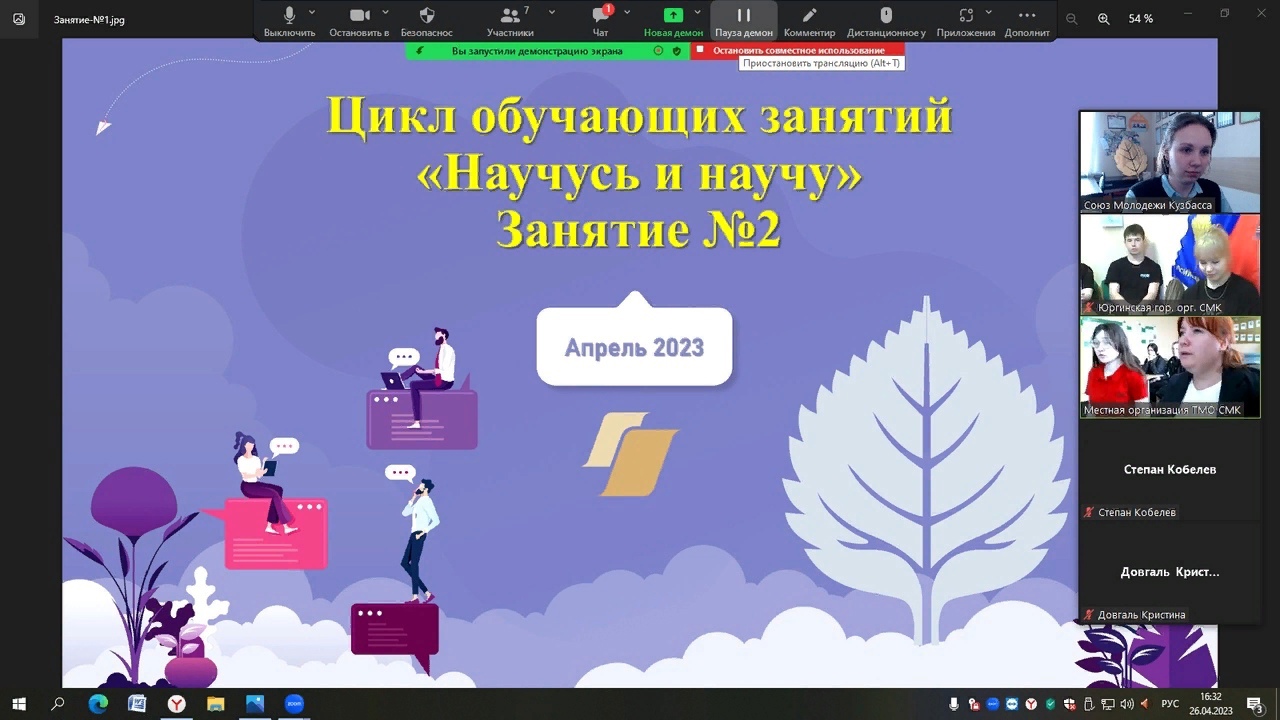Select Довгаль Кристина participant tile
Viewport: 1280px width, 720px height.
(1170, 573)
